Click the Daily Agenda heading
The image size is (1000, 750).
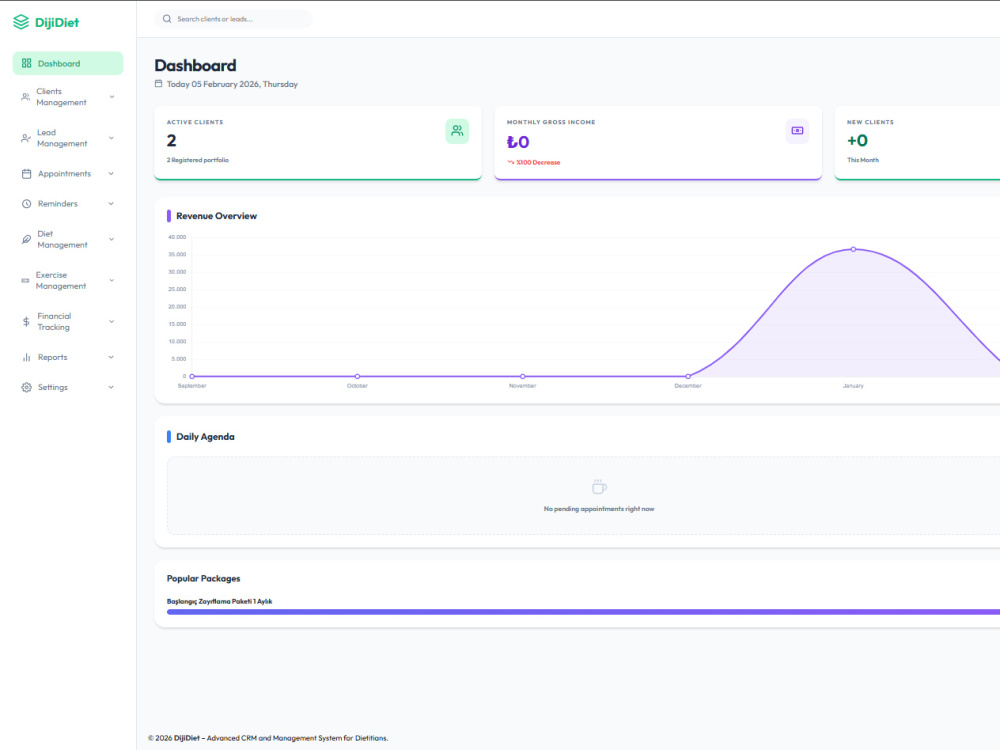pyautogui.click(x=205, y=437)
